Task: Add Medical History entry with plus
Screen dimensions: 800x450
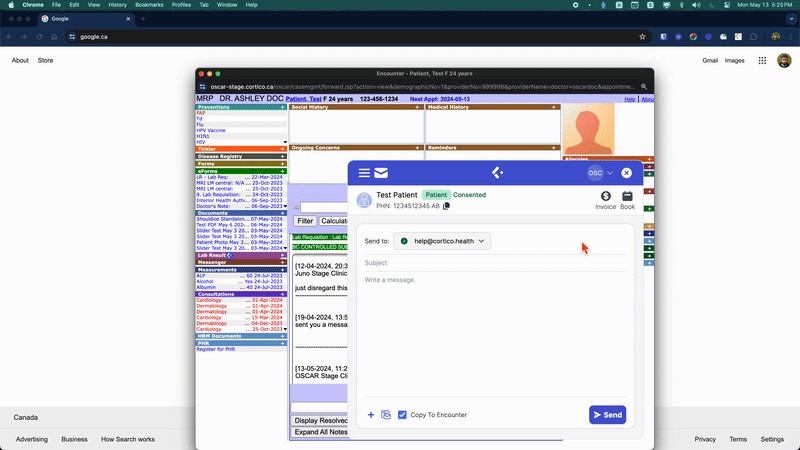Action: click(x=554, y=107)
